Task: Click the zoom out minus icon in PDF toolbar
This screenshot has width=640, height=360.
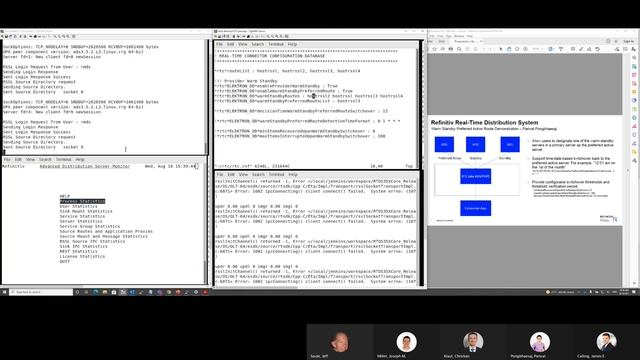Action: coord(517,49)
